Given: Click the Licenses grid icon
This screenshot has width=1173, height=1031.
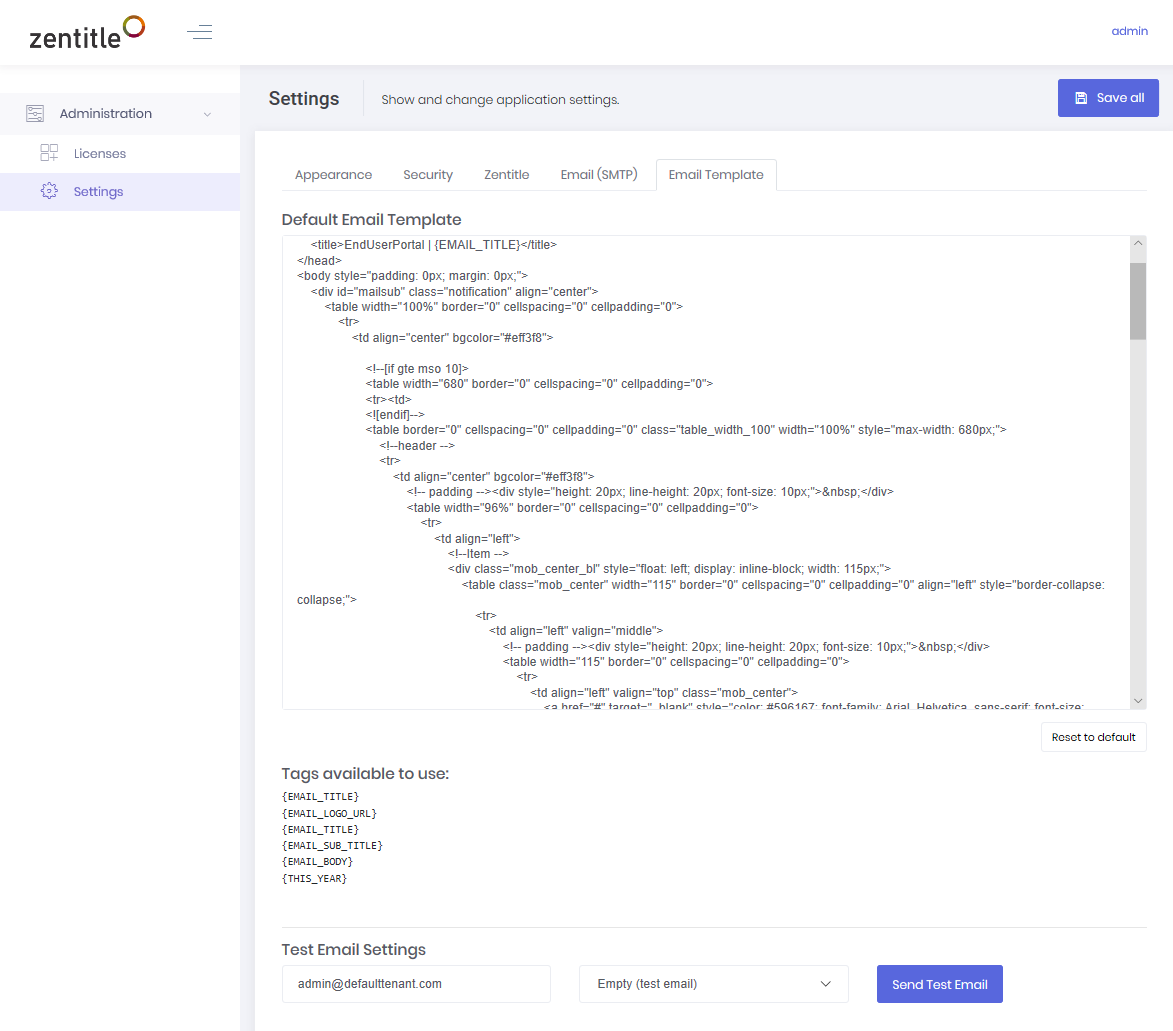Looking at the screenshot, I should click(x=49, y=153).
